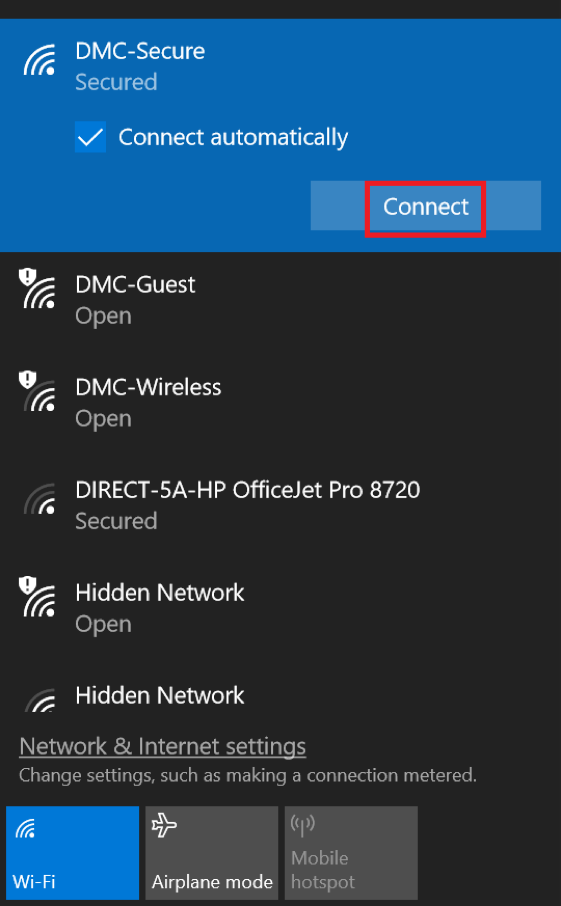Click the Mobile hotspot antenna icon
Viewport: 561px width, 906px height.
[303, 825]
